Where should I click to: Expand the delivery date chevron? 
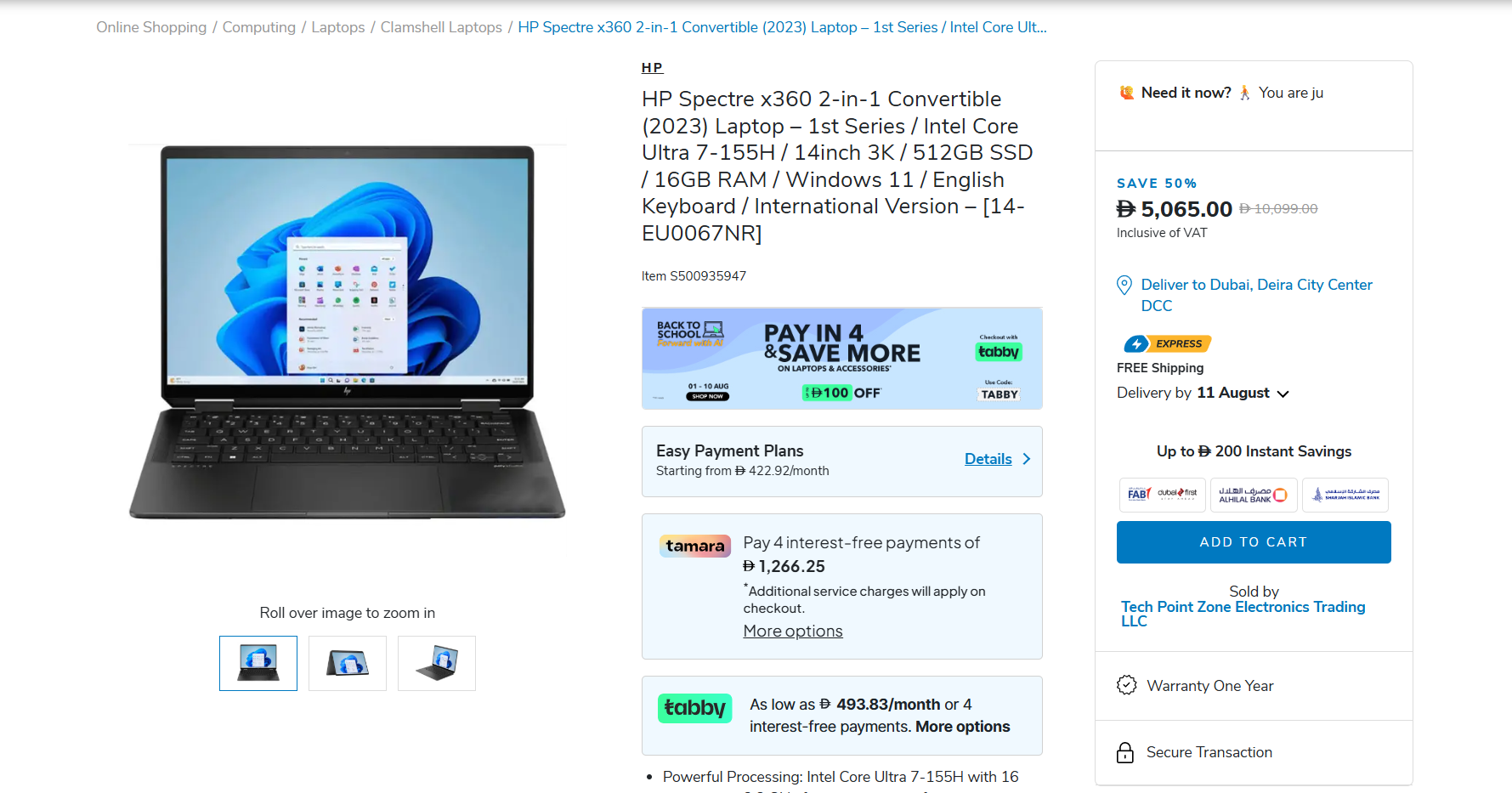[x=1283, y=394]
